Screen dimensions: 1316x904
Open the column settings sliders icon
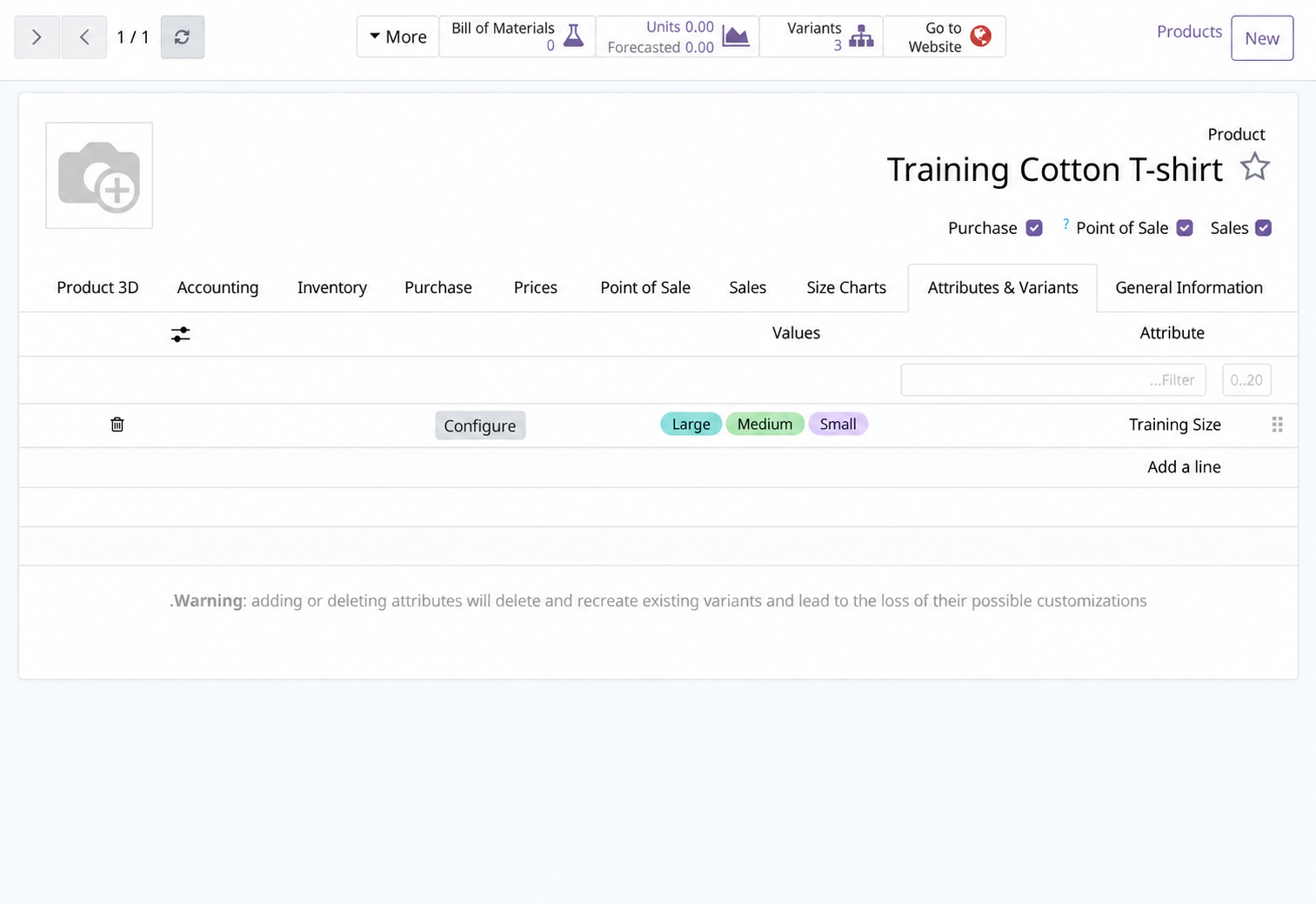180,334
